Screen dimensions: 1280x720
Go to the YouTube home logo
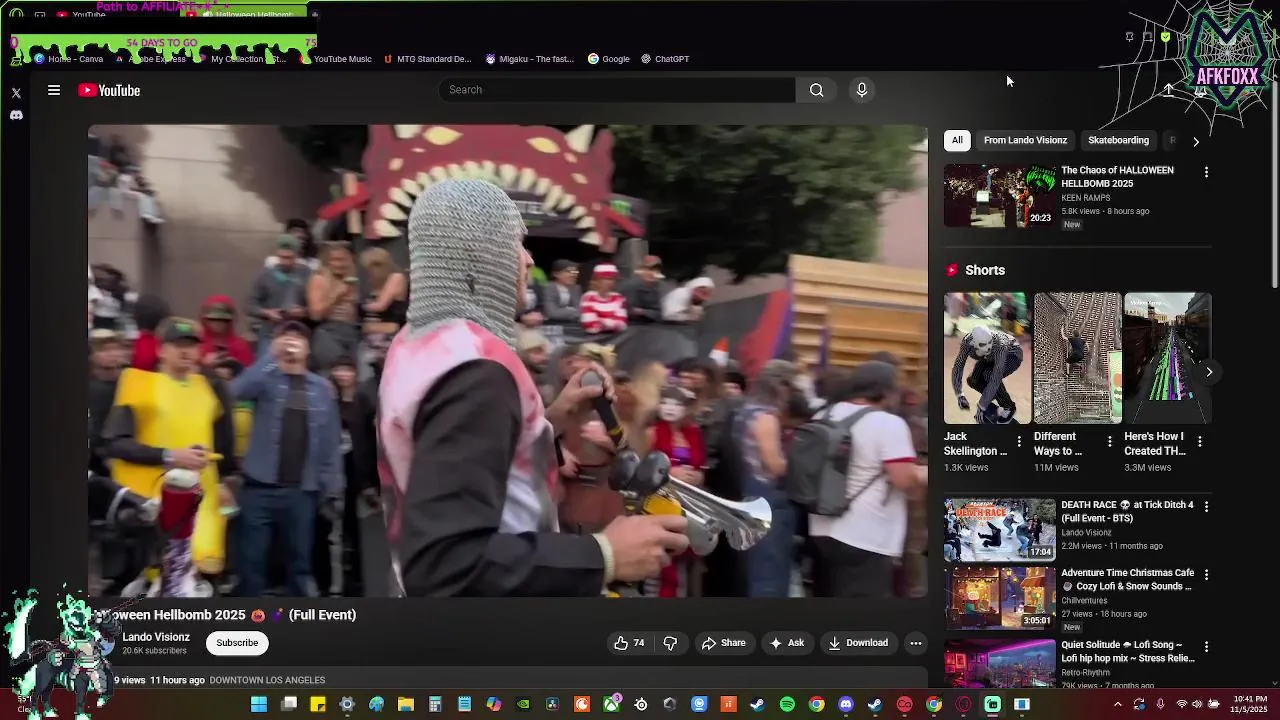tap(109, 90)
